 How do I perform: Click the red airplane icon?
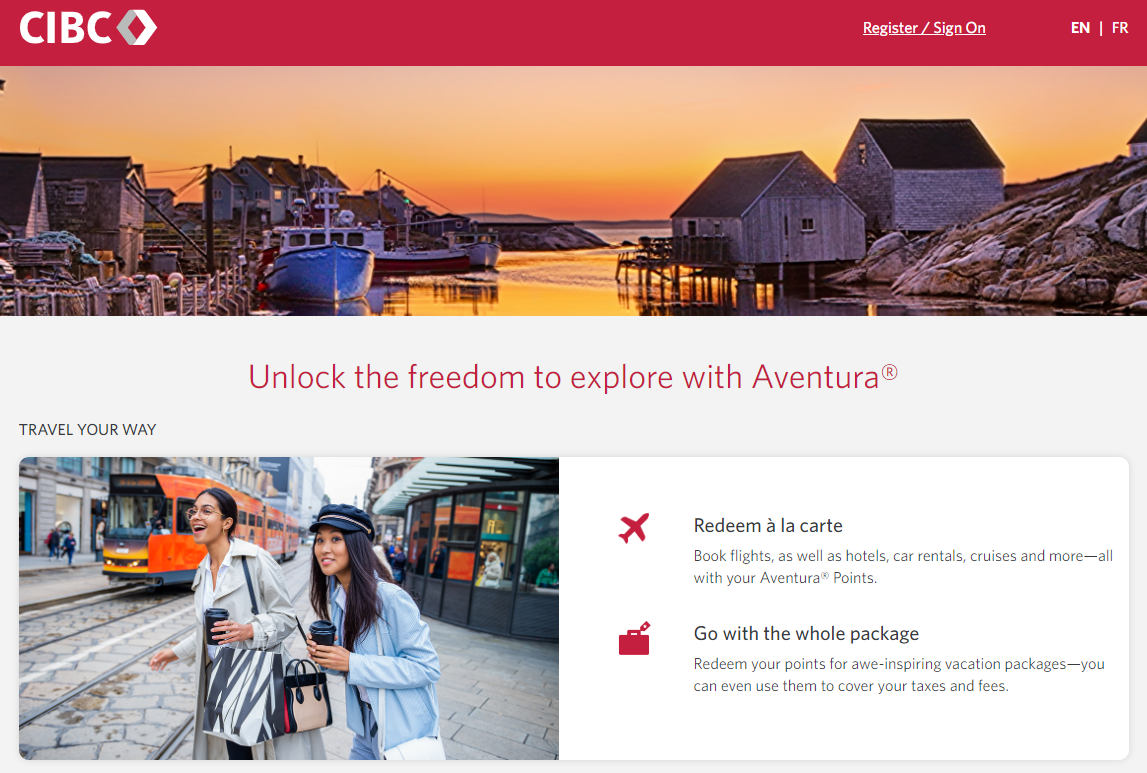click(x=633, y=528)
